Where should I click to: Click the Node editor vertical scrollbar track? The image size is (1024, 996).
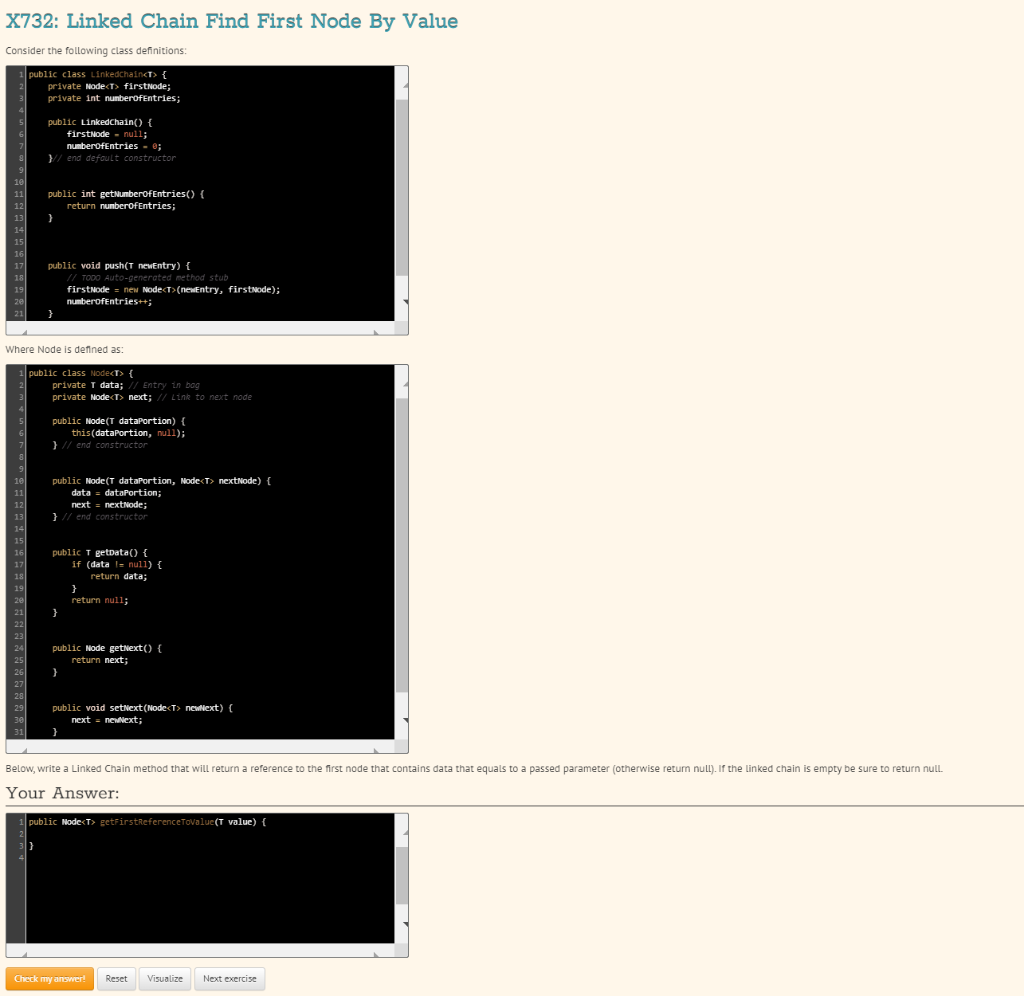pyautogui.click(x=403, y=550)
